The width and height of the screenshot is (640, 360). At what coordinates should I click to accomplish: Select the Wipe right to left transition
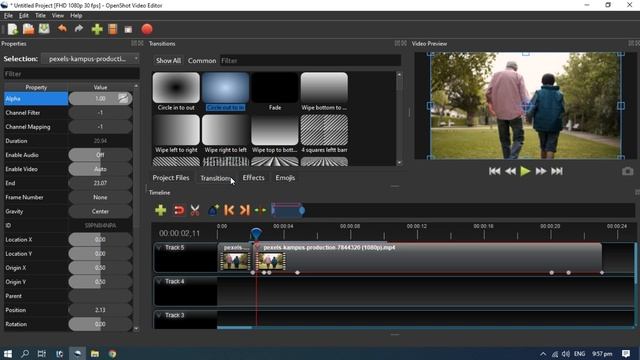coord(226,134)
